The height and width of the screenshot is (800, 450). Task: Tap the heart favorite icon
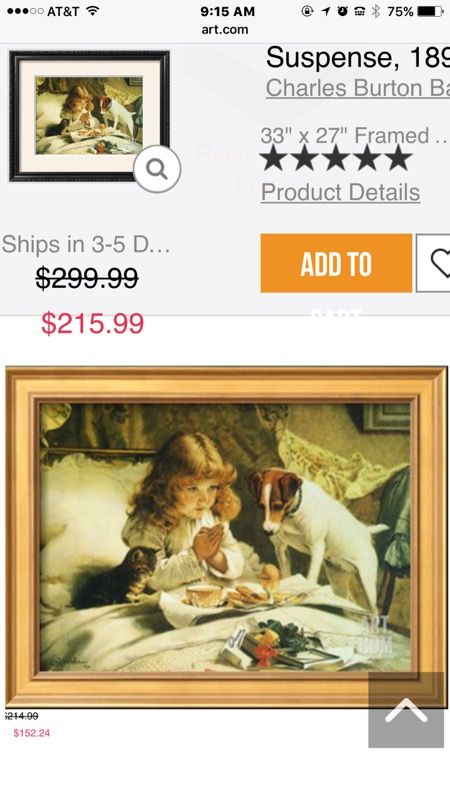pos(440,263)
